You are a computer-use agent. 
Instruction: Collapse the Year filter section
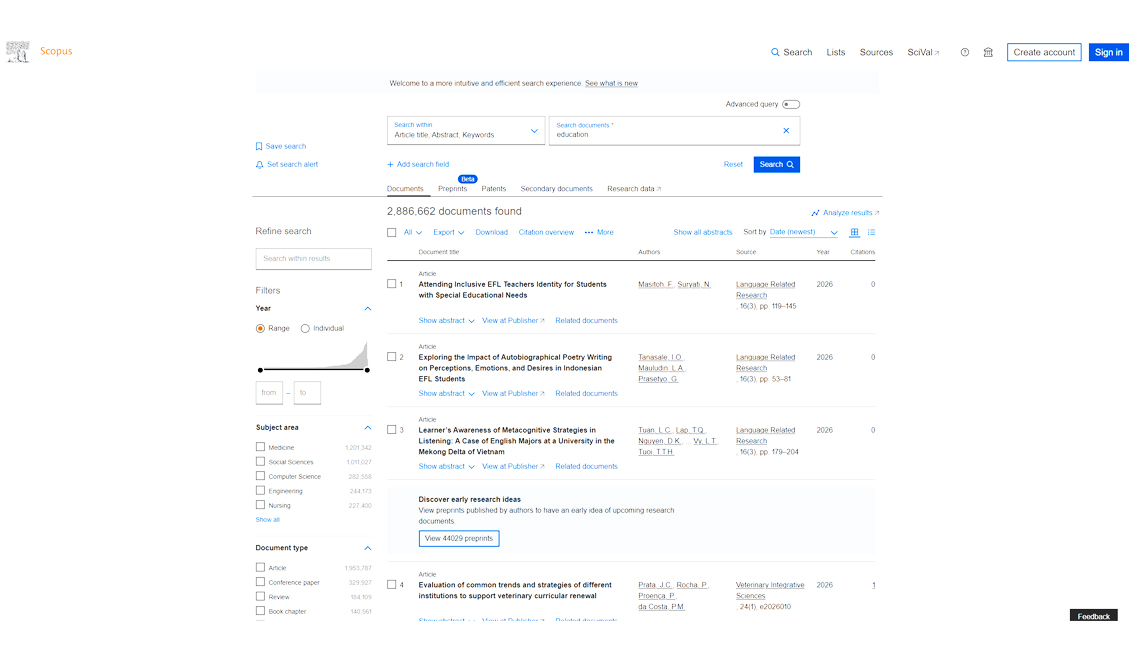tap(368, 309)
